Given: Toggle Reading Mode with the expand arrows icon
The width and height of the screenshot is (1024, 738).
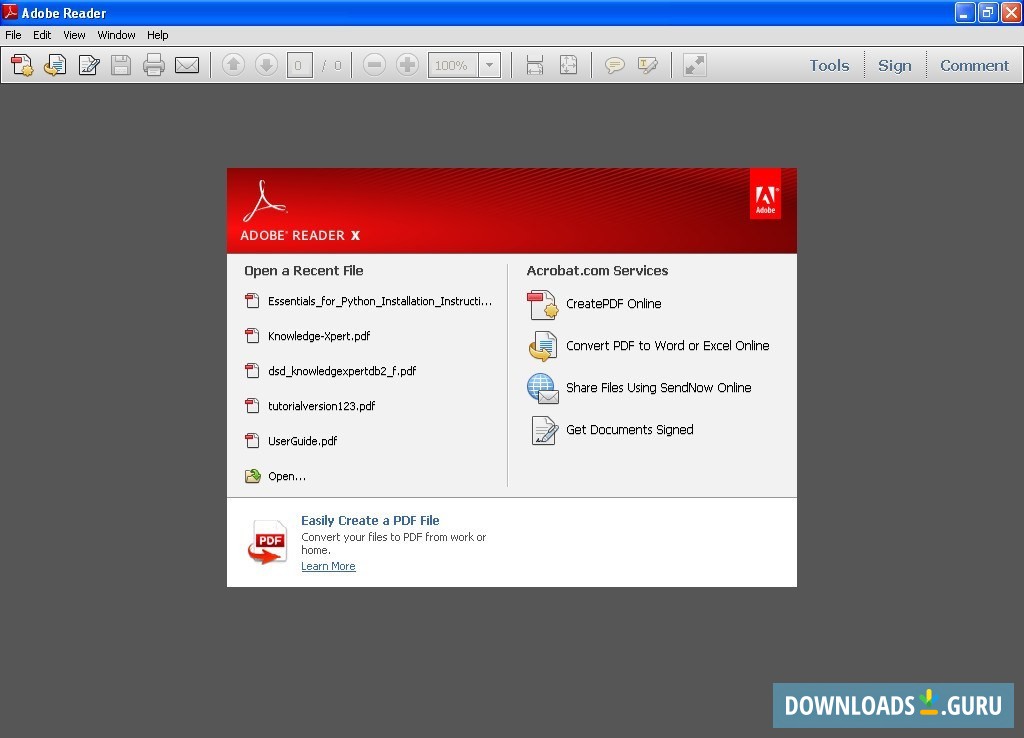Looking at the screenshot, I should click(694, 64).
